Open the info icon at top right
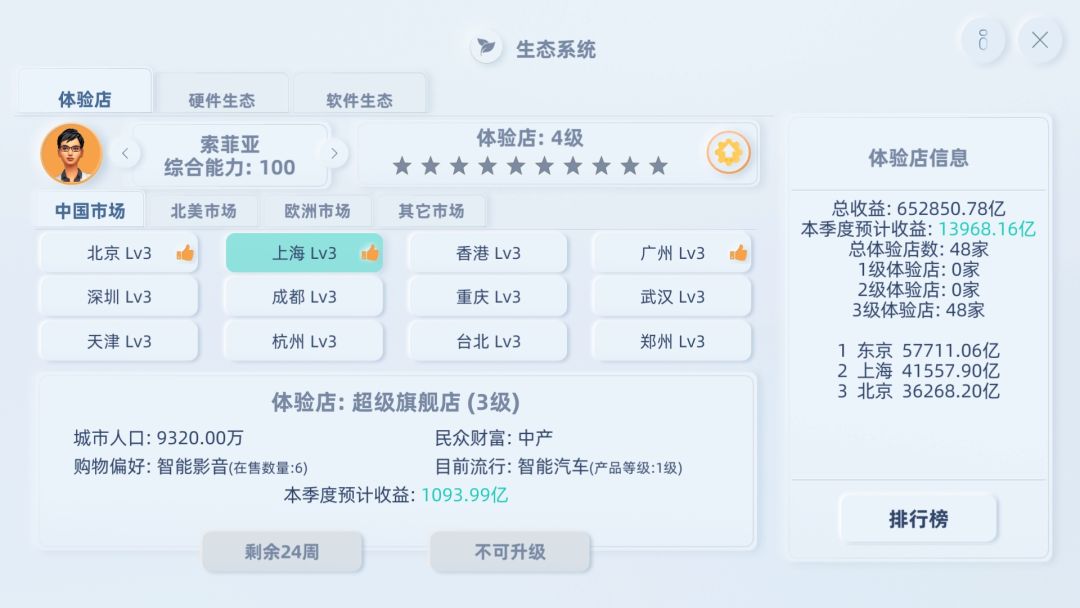 click(x=983, y=41)
